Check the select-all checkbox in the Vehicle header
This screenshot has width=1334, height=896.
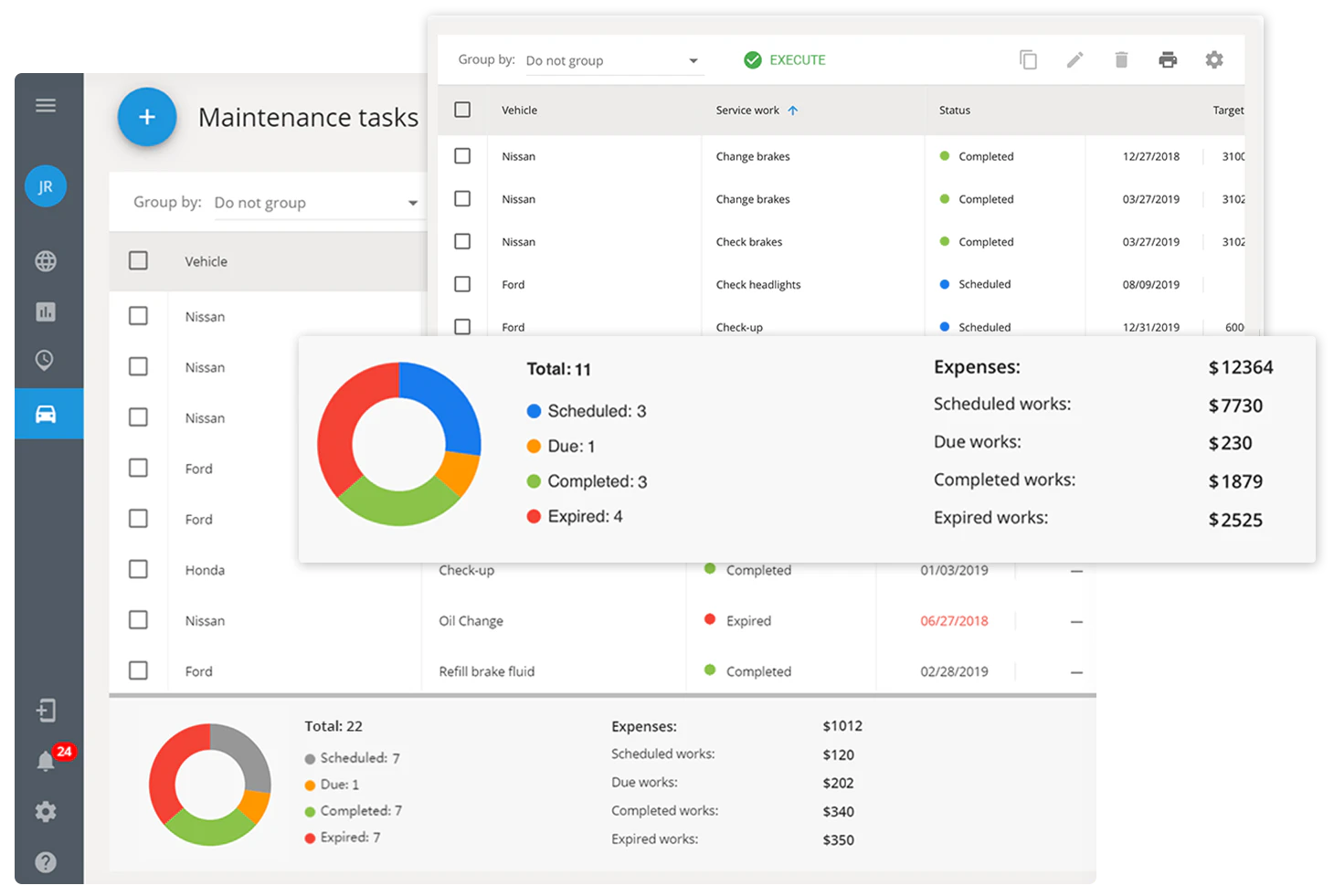(x=462, y=109)
